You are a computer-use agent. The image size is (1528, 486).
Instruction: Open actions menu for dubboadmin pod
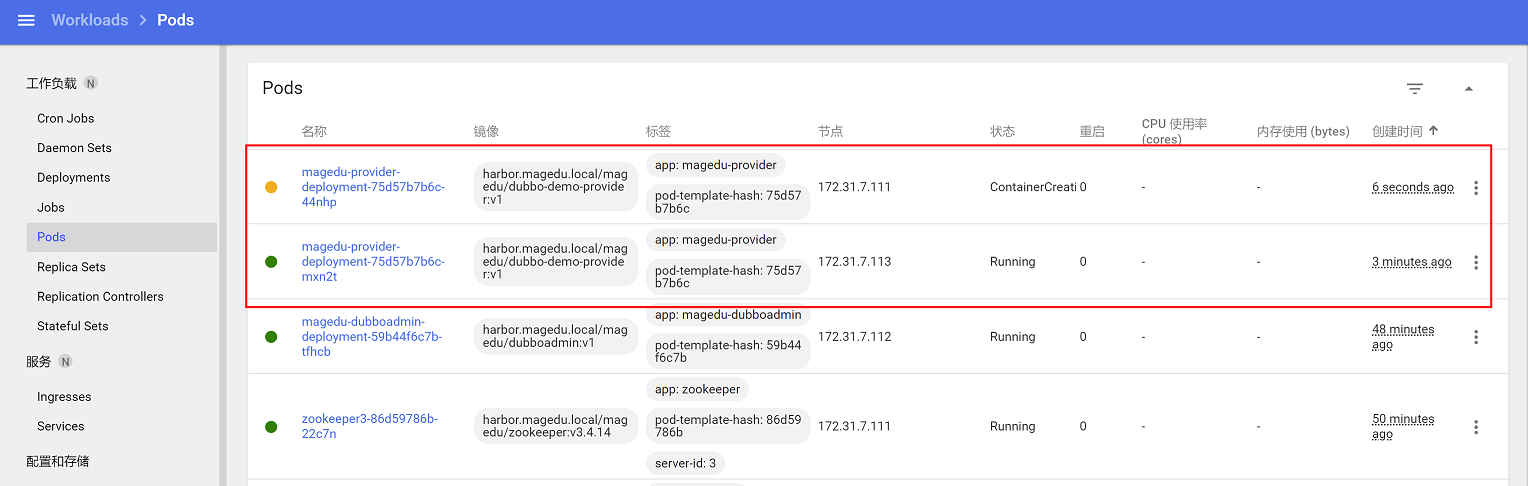[1475, 338]
